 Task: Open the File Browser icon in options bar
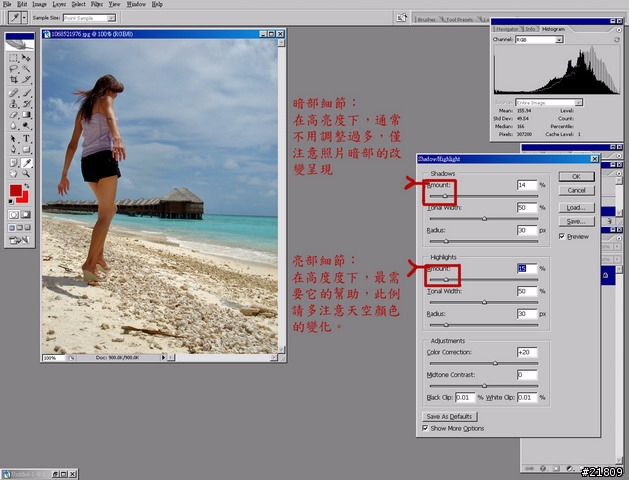click(401, 18)
